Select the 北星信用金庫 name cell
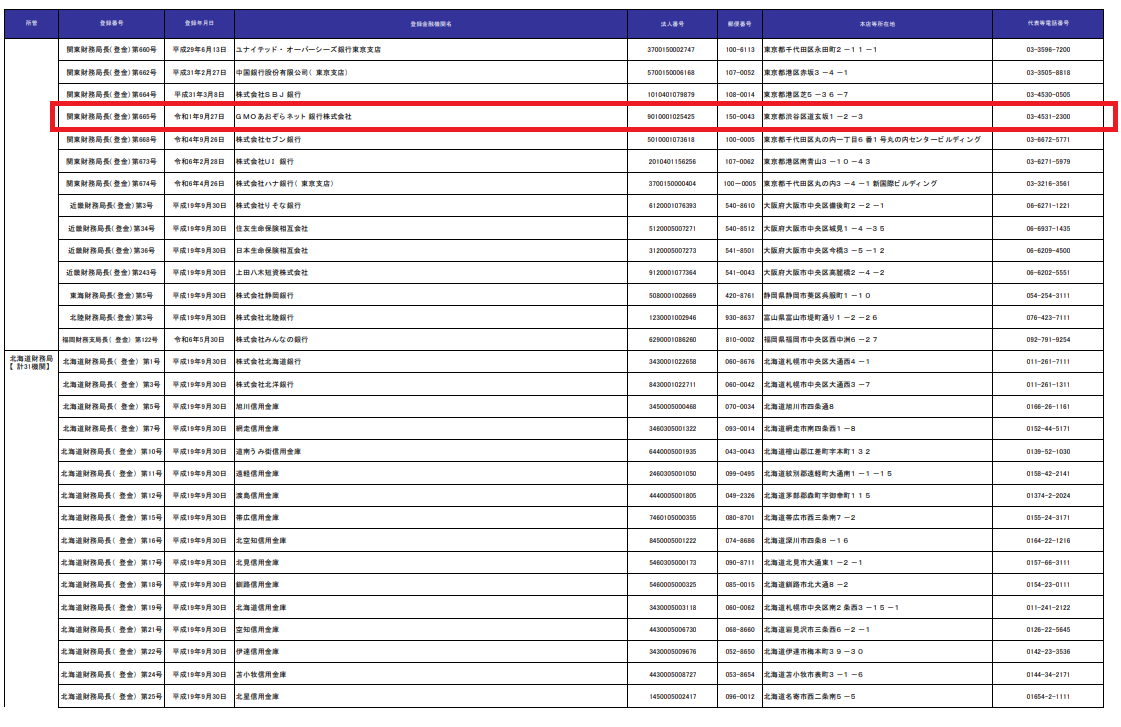Viewport: 1121px width, 727px height. 257,696
